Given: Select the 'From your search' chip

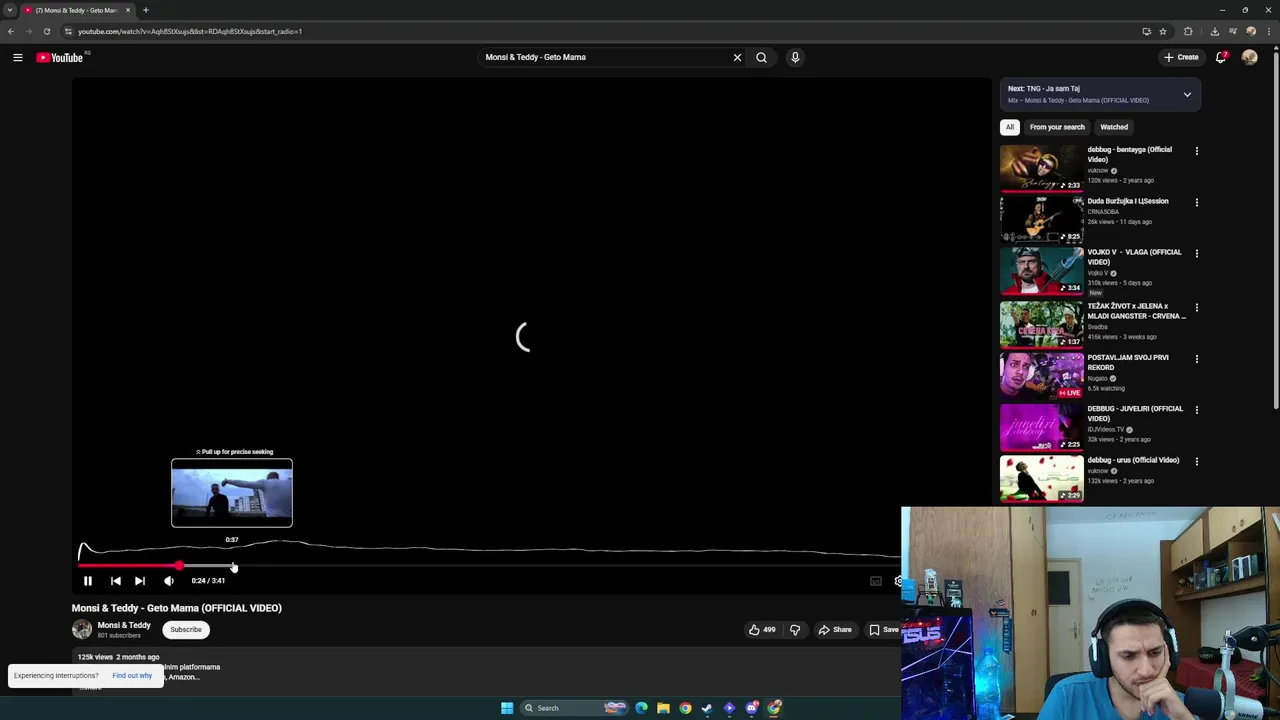Looking at the screenshot, I should (1057, 127).
